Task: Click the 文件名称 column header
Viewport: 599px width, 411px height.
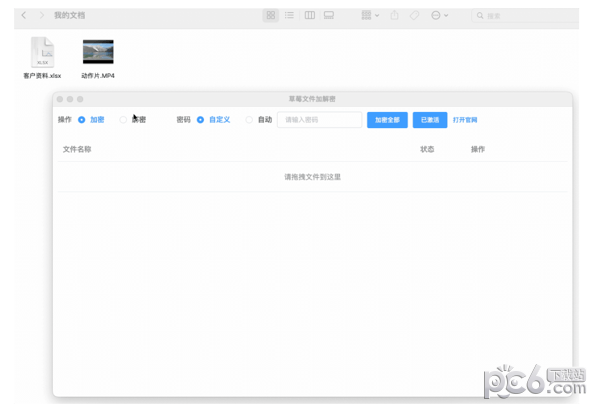Action: (77, 149)
